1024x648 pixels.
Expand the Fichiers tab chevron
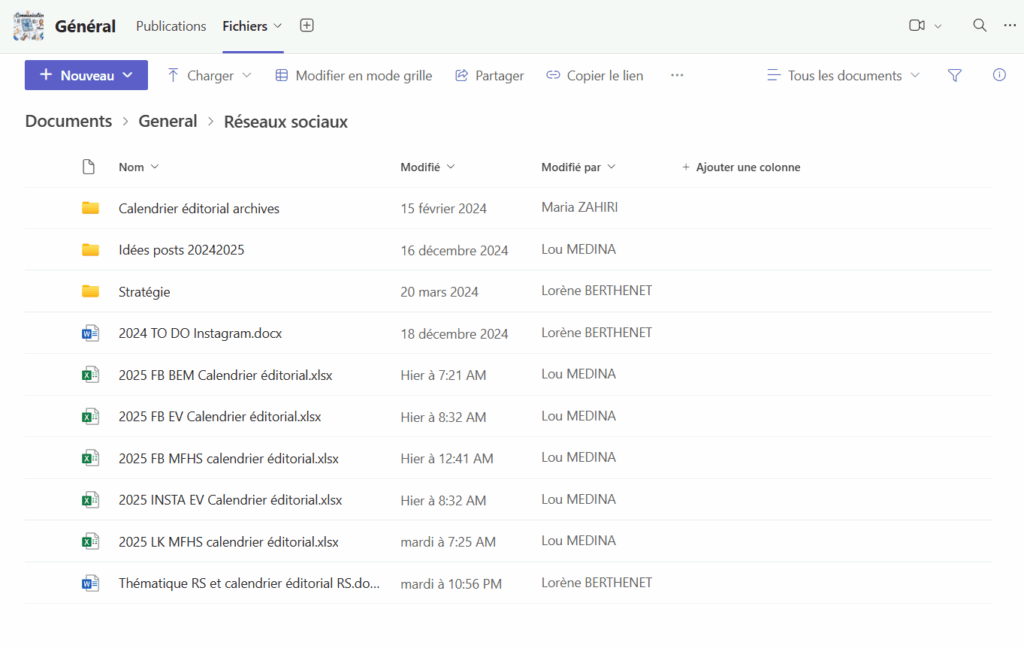click(x=278, y=26)
